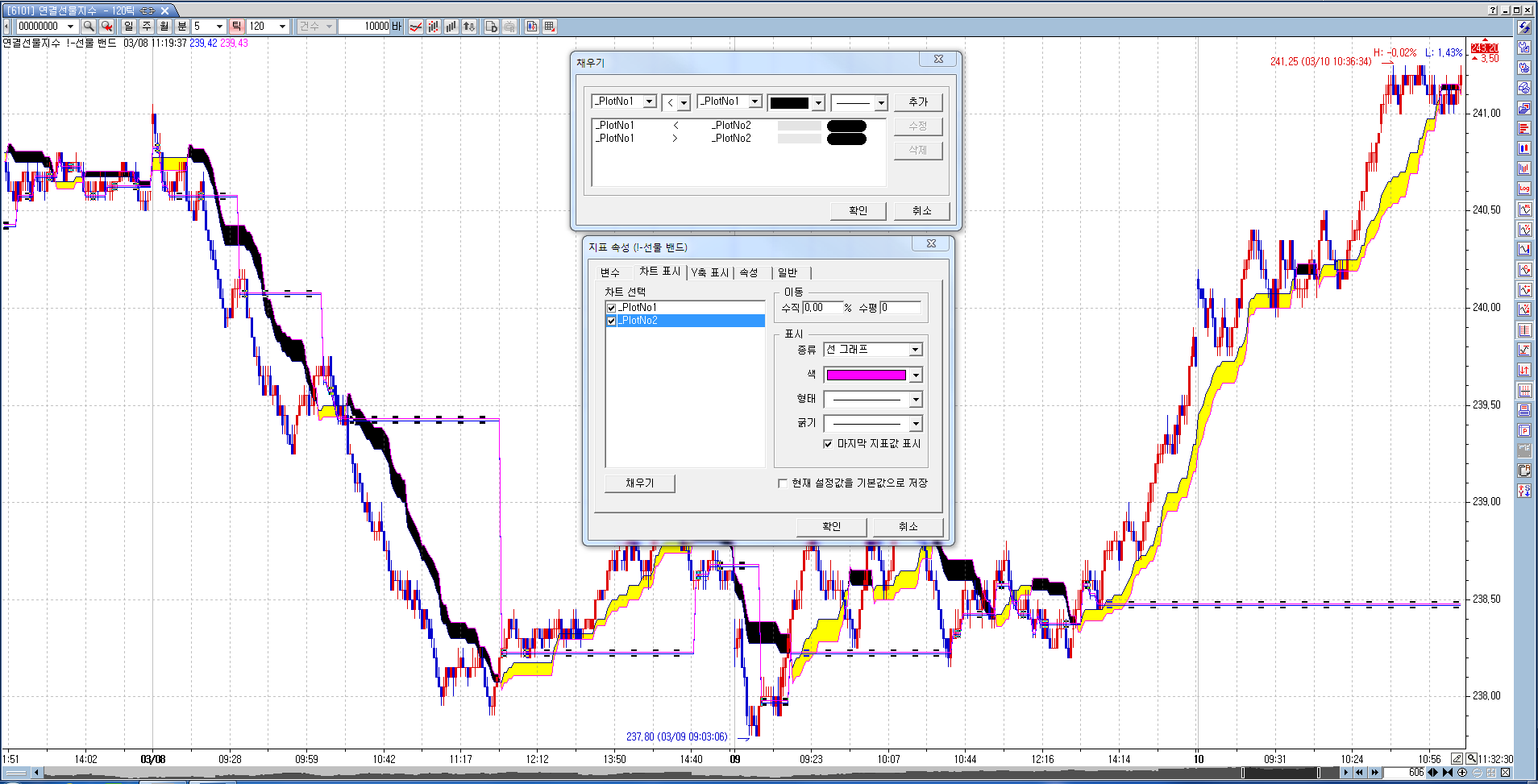The image size is (1538, 784).
Task: Open the Y축 표시 tab
Action: [709, 272]
